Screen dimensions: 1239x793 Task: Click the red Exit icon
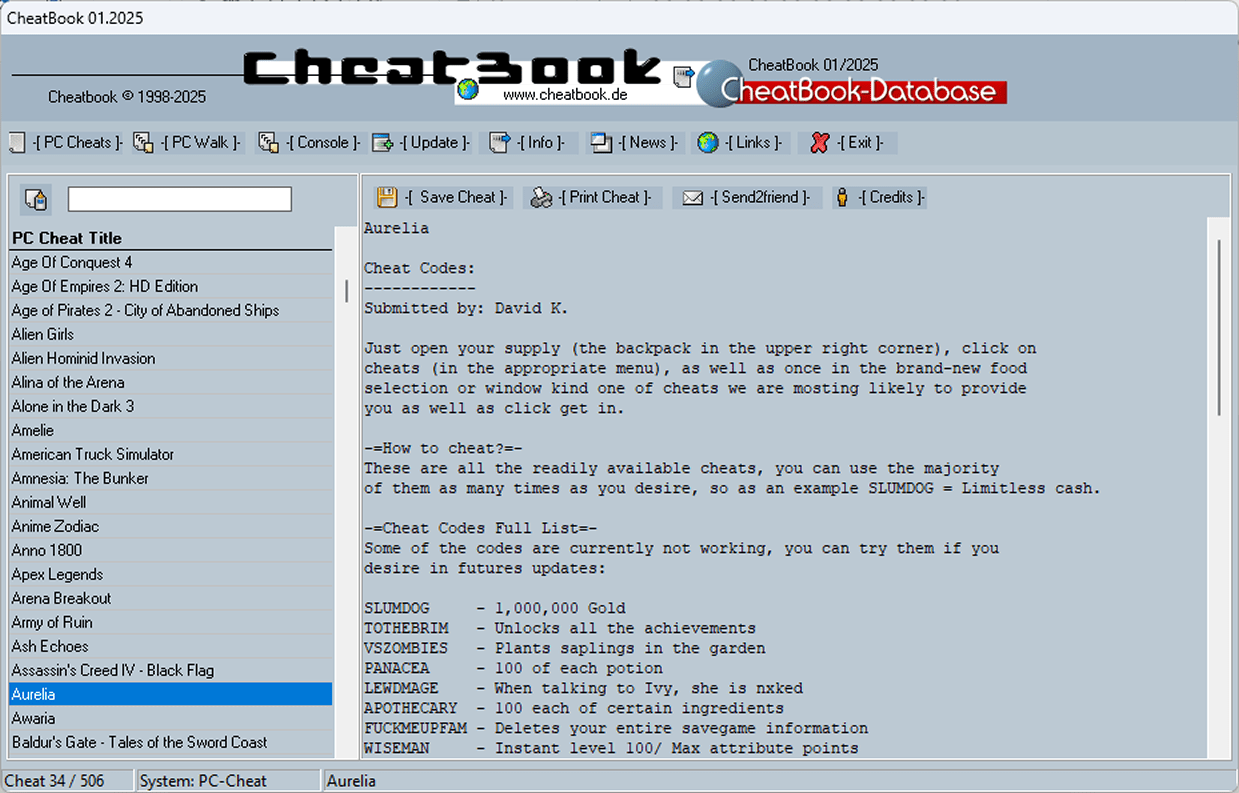pos(820,143)
